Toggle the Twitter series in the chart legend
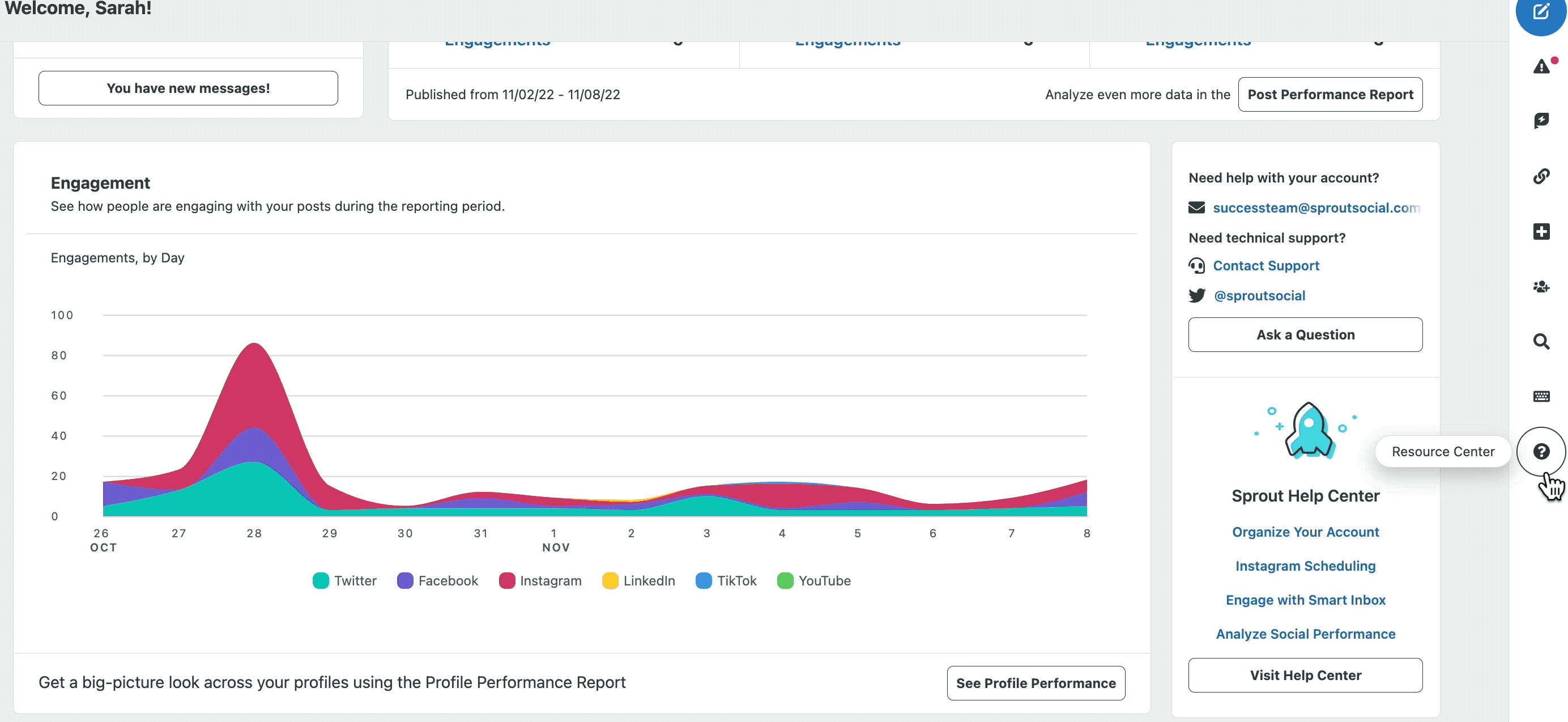This screenshot has height=722, width=1568. click(344, 580)
